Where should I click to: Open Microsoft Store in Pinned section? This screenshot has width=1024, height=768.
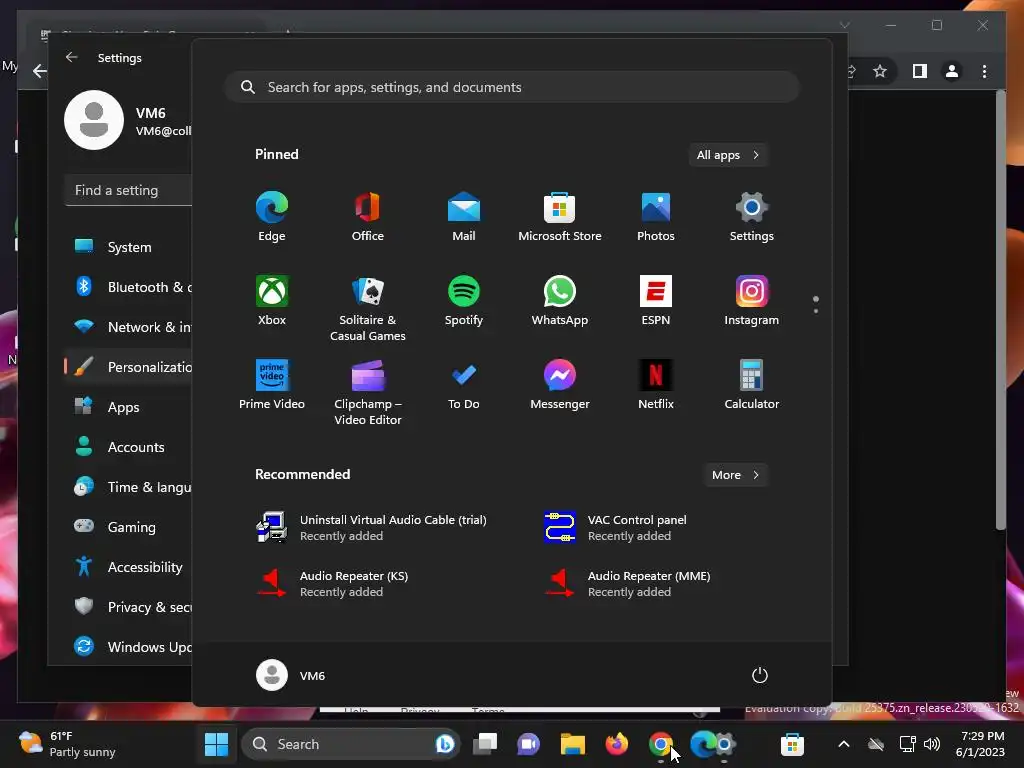coord(560,217)
